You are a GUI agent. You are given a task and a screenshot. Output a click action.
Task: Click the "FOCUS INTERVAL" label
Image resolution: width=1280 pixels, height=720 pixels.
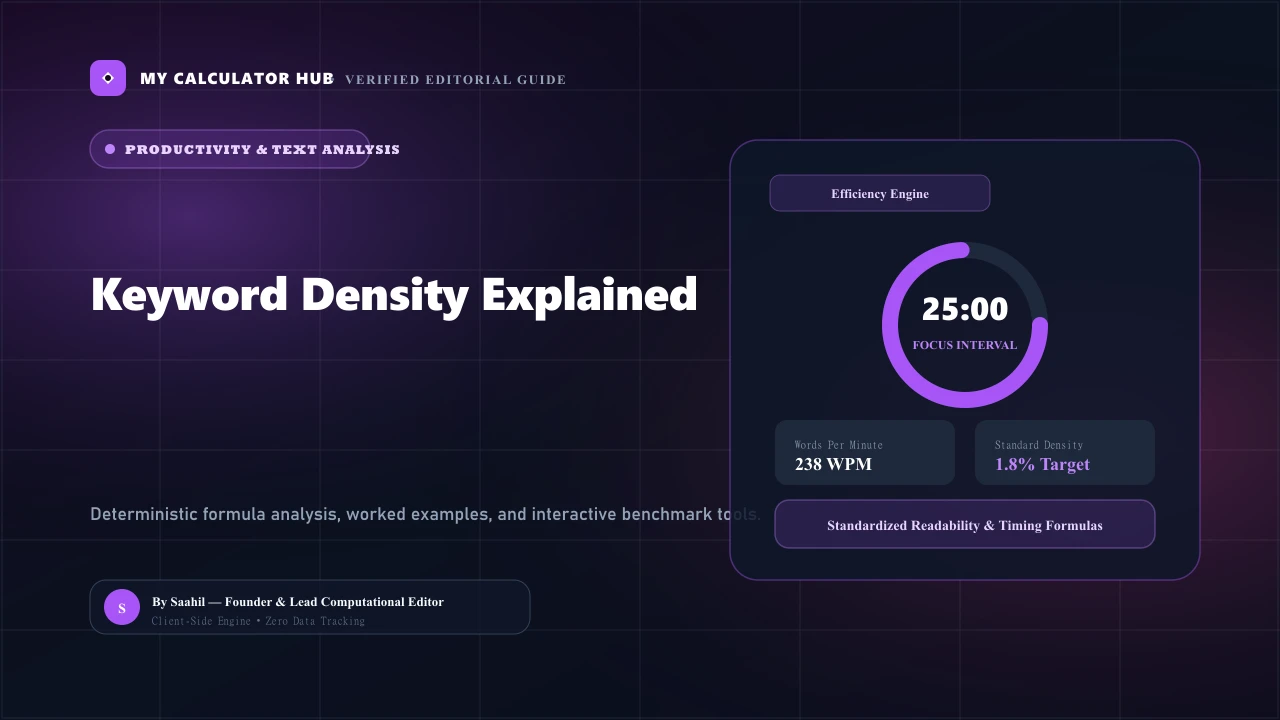pos(965,345)
